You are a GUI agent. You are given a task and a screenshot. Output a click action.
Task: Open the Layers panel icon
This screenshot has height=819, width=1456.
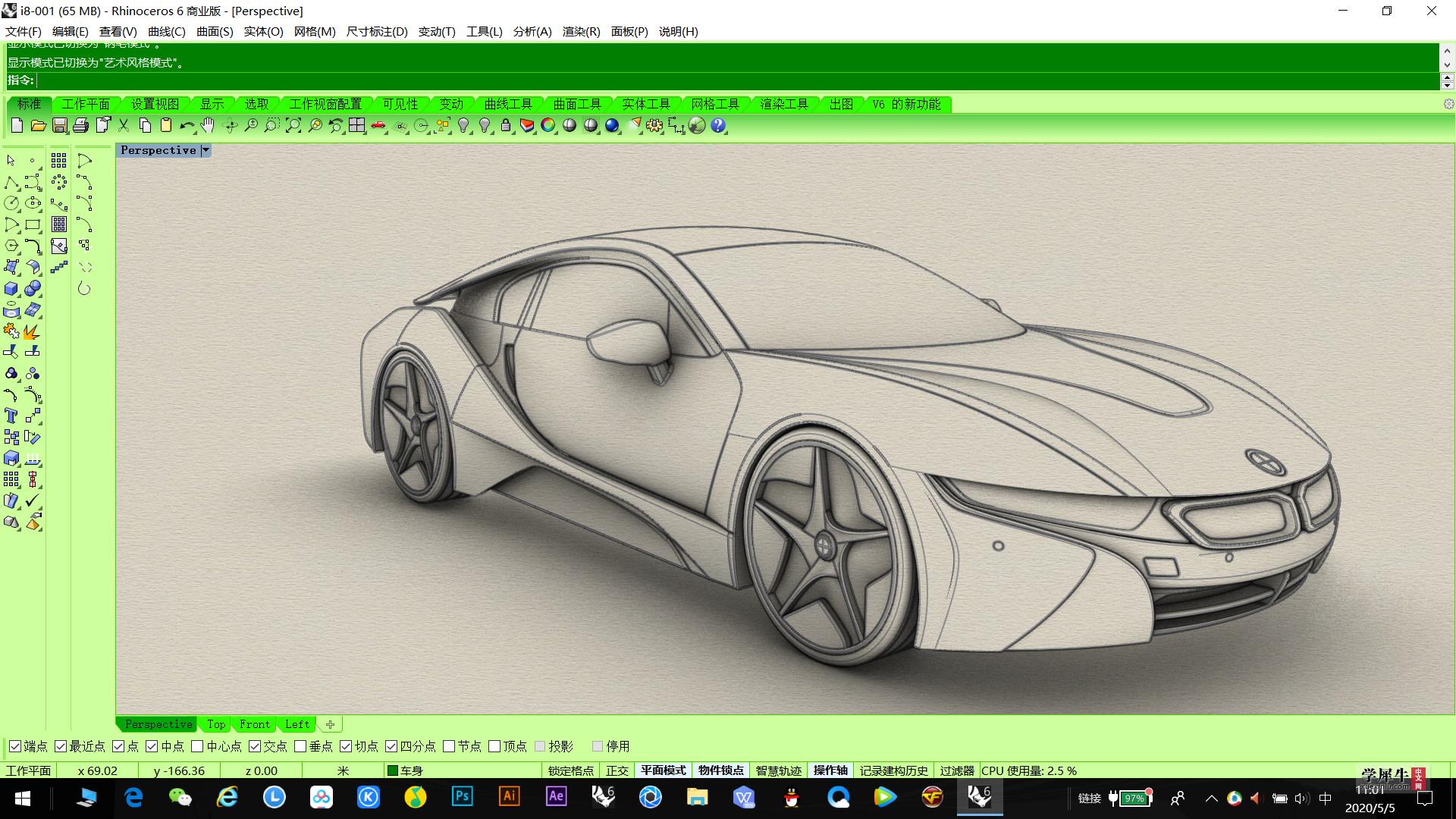(x=527, y=125)
